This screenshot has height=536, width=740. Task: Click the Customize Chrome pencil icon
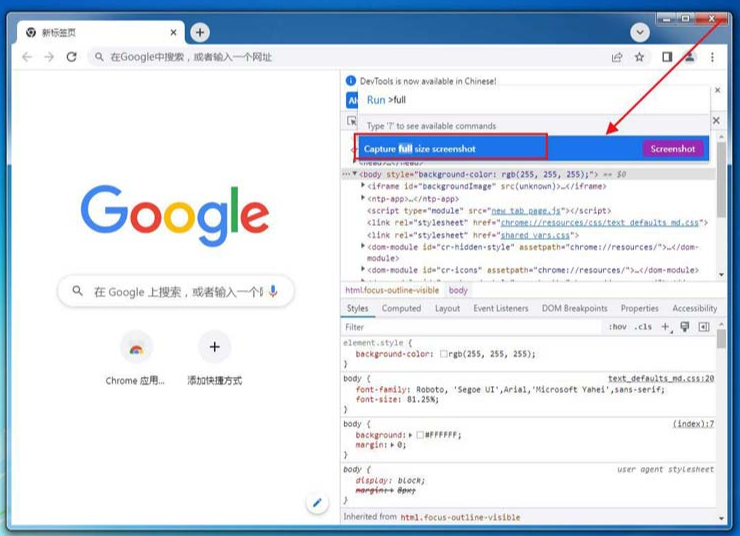[317, 503]
